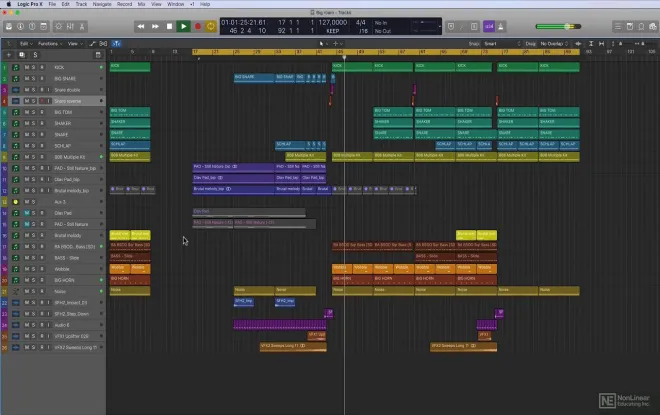Click the Duplicate Track button

click(22, 55)
